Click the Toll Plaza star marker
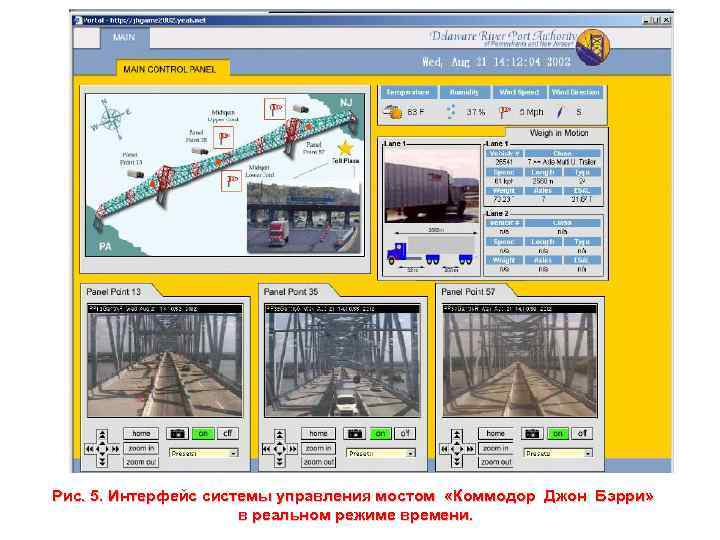This screenshot has height=540, width=720. [x=345, y=148]
